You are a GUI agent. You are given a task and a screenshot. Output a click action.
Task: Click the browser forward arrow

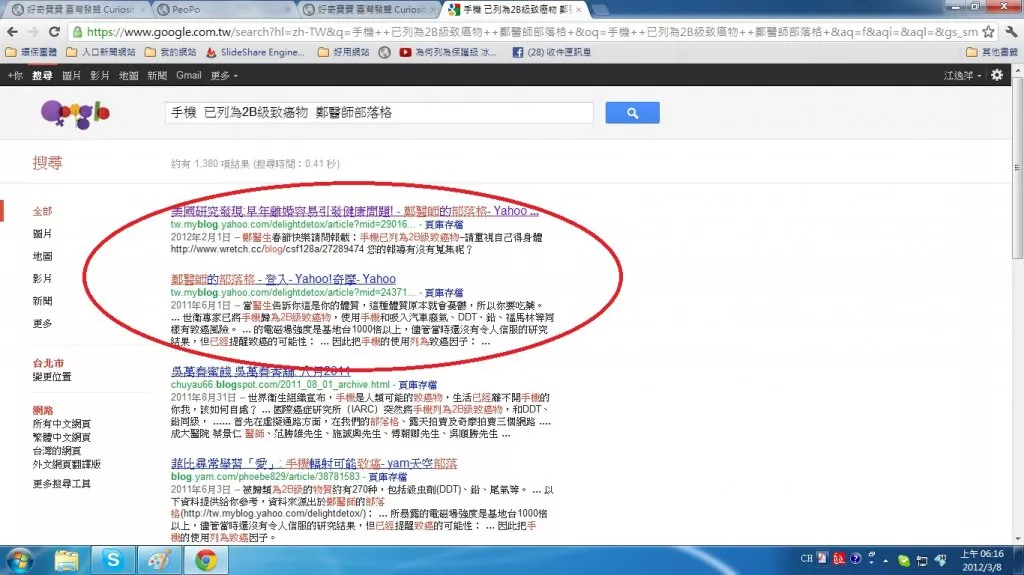point(33,31)
